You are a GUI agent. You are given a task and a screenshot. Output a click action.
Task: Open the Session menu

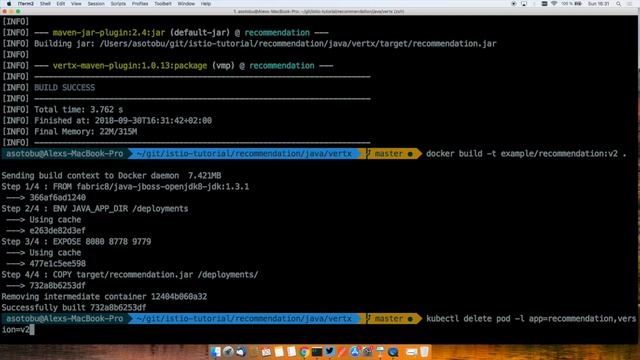pos(96,4)
